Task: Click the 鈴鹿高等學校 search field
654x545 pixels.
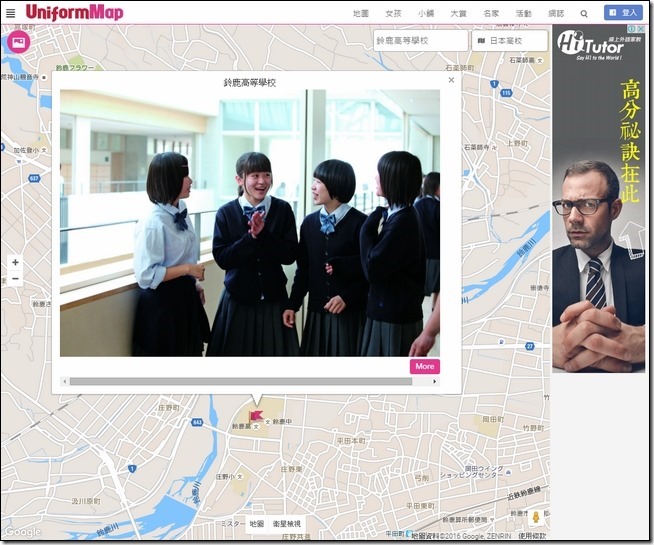Action: [x=420, y=41]
